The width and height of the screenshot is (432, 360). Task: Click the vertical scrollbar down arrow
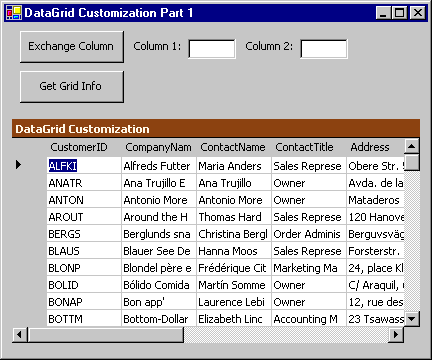pyautogui.click(x=412, y=319)
